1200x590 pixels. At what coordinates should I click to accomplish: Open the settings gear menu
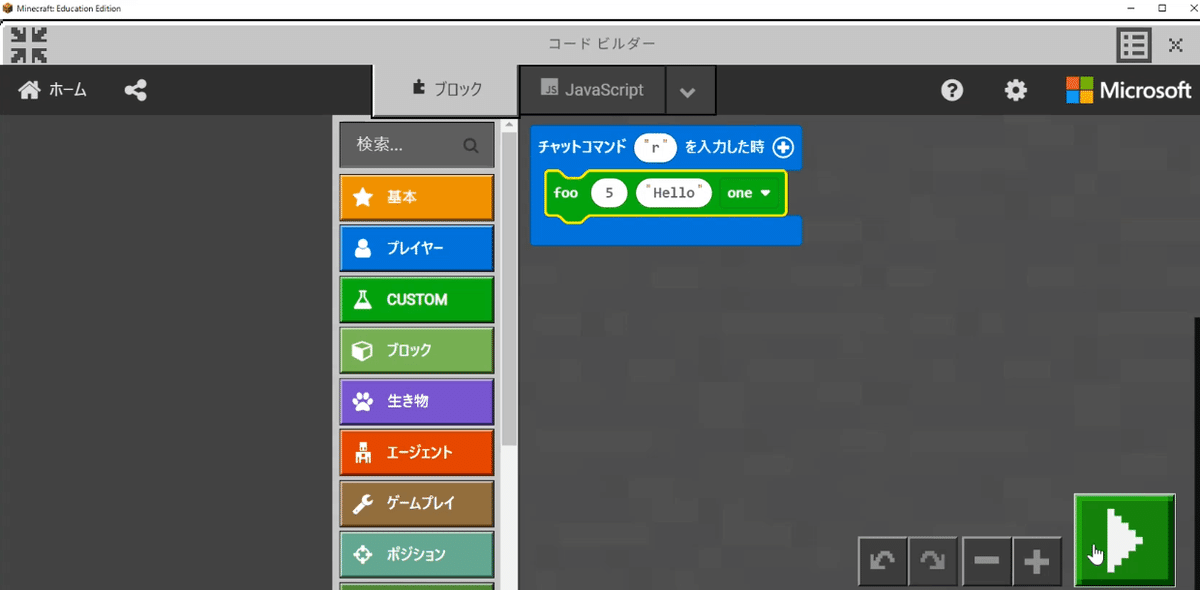(x=1015, y=90)
